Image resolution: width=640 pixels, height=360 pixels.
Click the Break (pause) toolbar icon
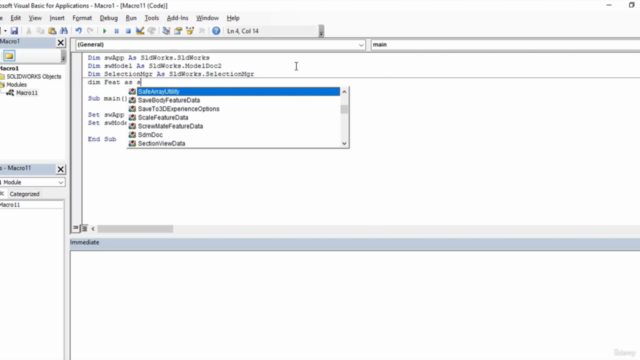click(116, 31)
